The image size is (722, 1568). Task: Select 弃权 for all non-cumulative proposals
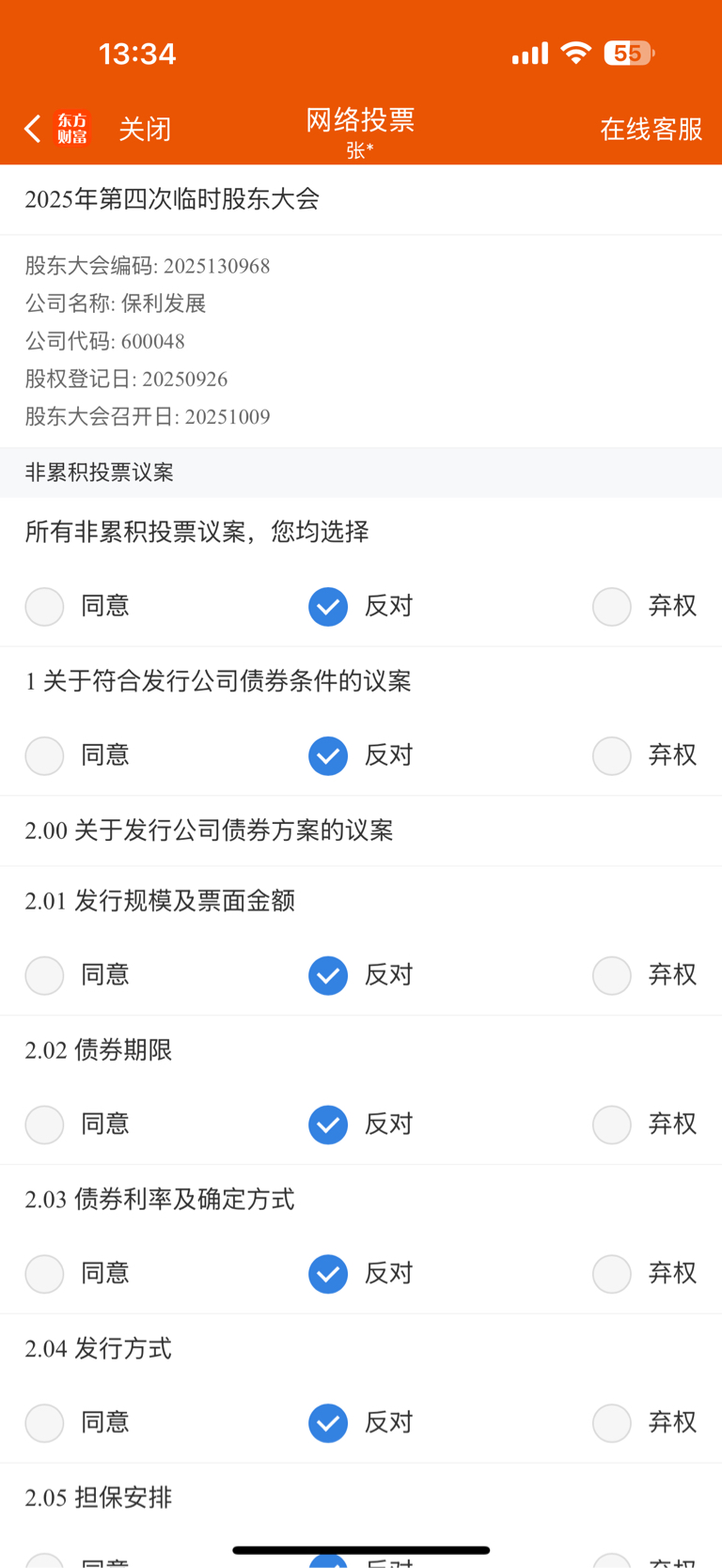click(x=612, y=606)
